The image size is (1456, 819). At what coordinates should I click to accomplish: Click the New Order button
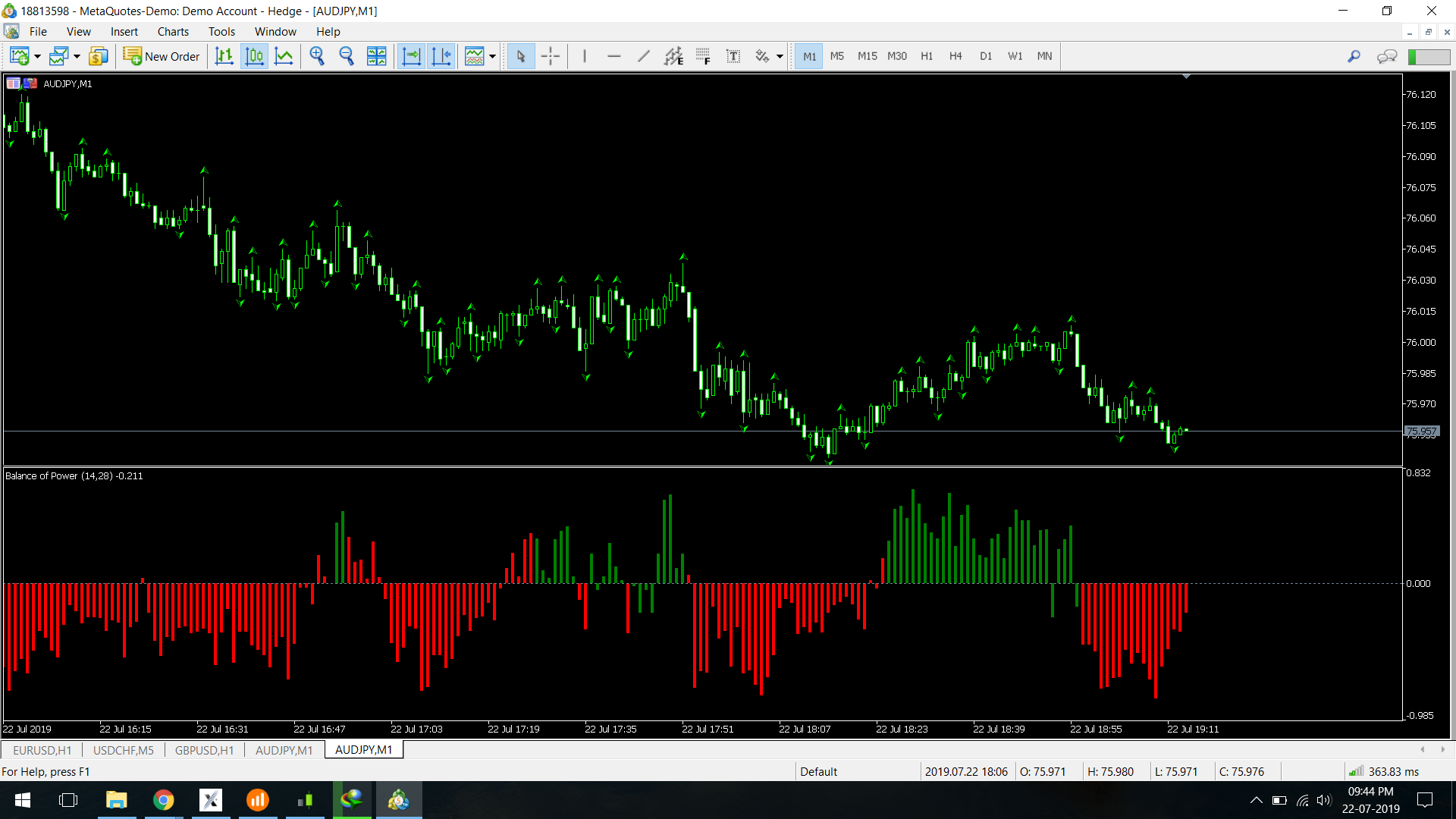click(162, 56)
